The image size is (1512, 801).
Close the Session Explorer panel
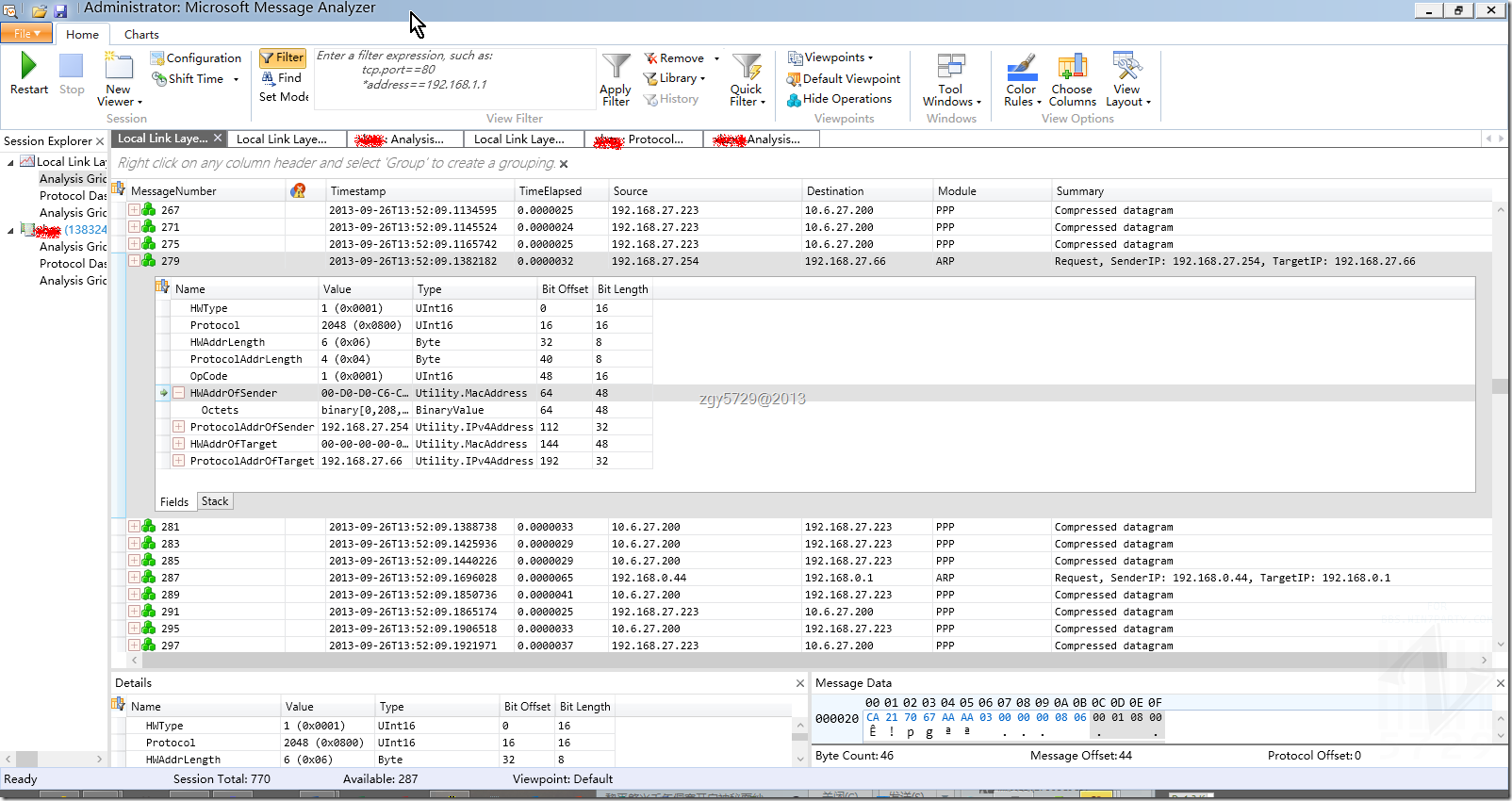(100, 141)
